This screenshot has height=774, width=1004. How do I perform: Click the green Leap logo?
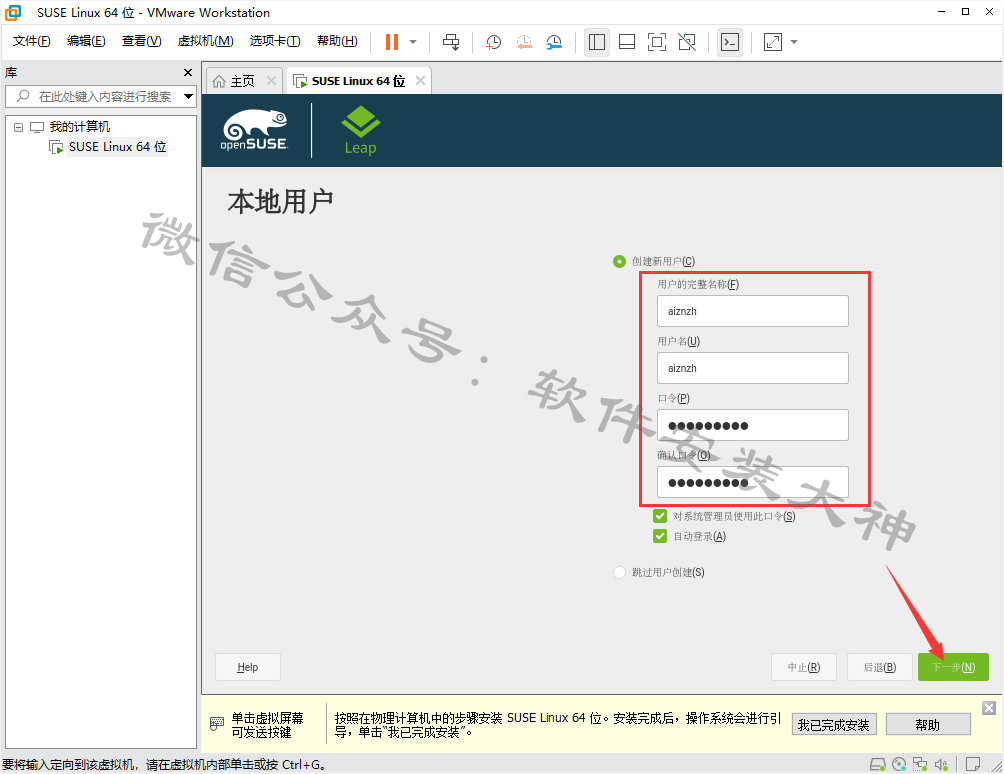(360, 131)
